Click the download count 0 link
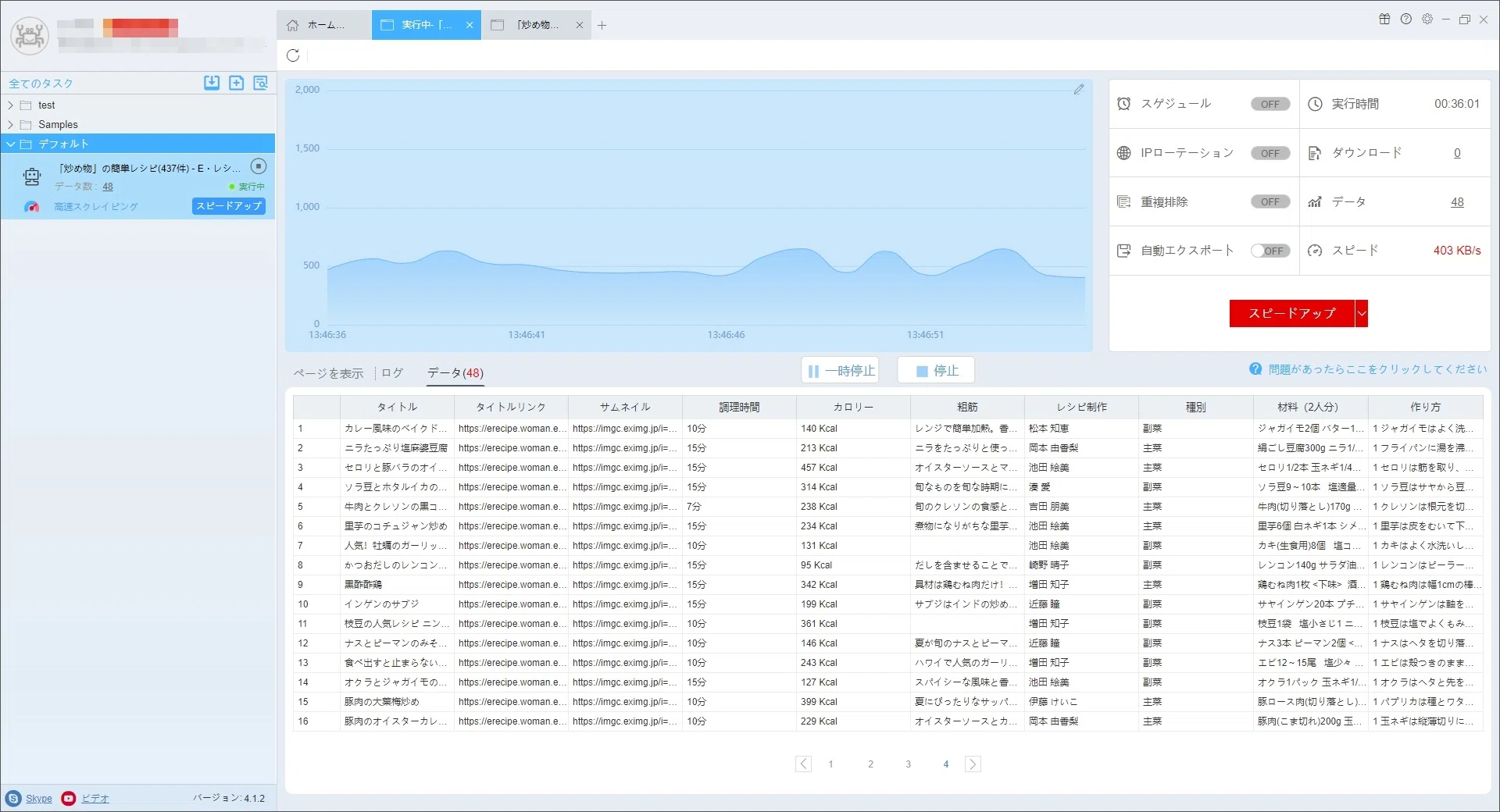1500x812 pixels. pos(1457,153)
